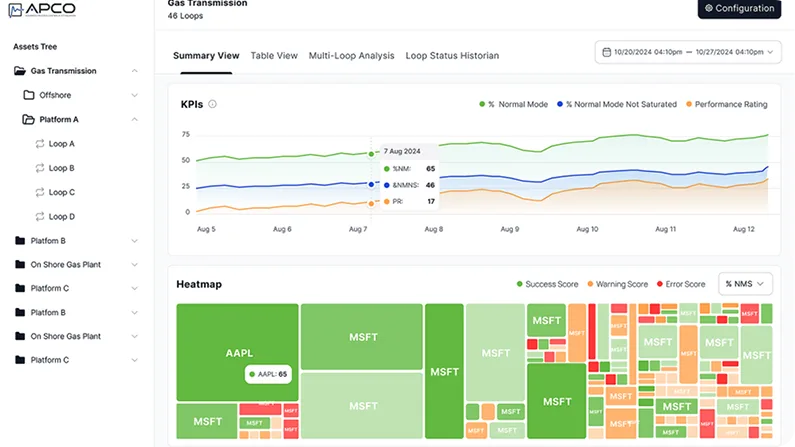Image resolution: width=795 pixels, height=447 pixels.
Task: Click the KPIs info icon
Action: tap(212, 104)
